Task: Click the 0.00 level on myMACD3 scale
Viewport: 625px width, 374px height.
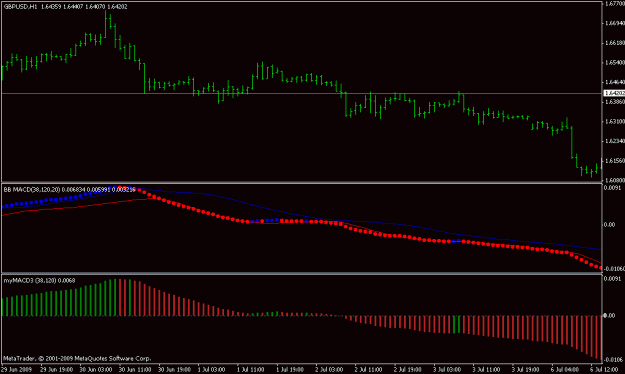Action: point(609,315)
